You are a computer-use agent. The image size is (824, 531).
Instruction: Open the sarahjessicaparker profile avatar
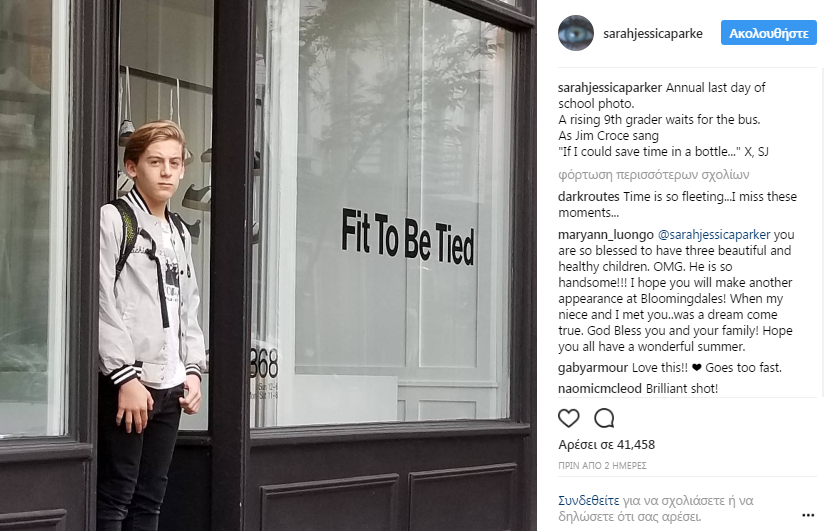576,33
